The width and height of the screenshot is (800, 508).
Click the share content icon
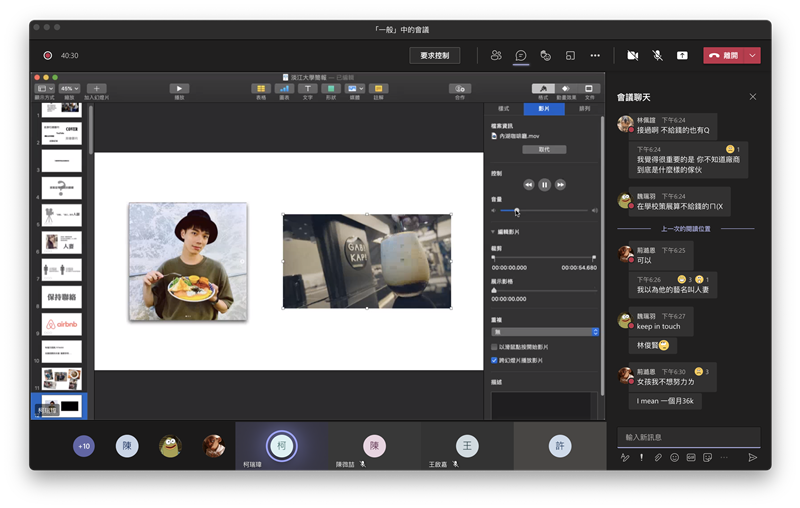682,56
